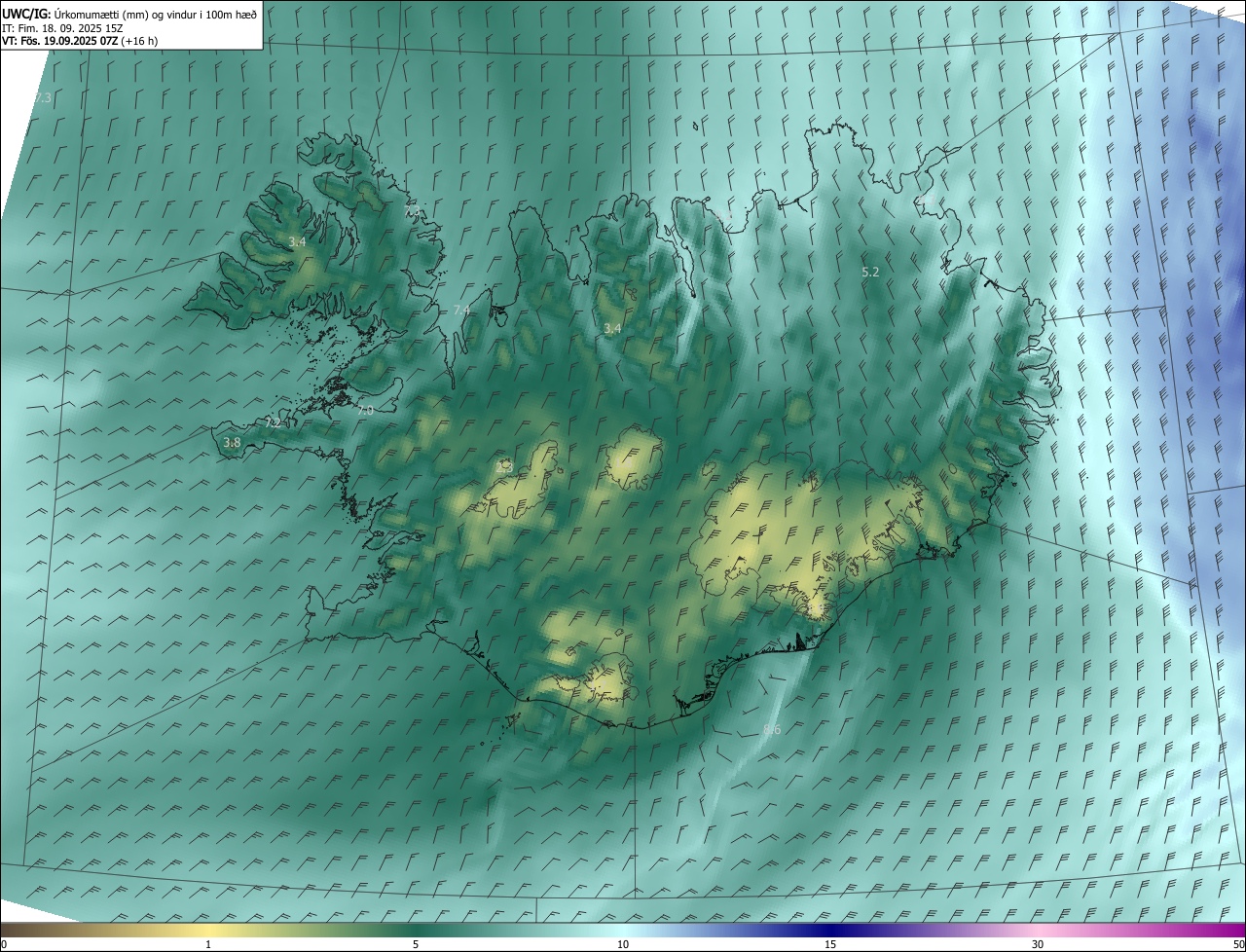Click the 8.6 value off the south coast
The image size is (1246, 952).
[772, 729]
